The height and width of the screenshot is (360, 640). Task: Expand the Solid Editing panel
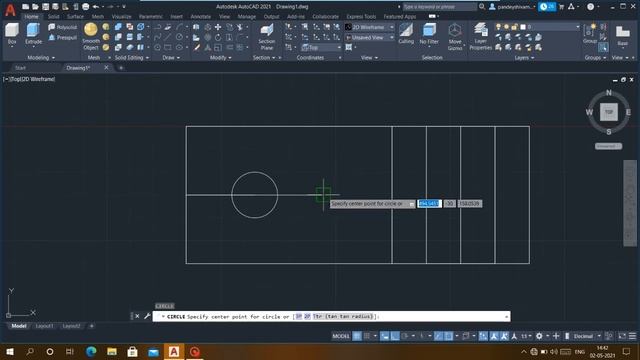131,58
